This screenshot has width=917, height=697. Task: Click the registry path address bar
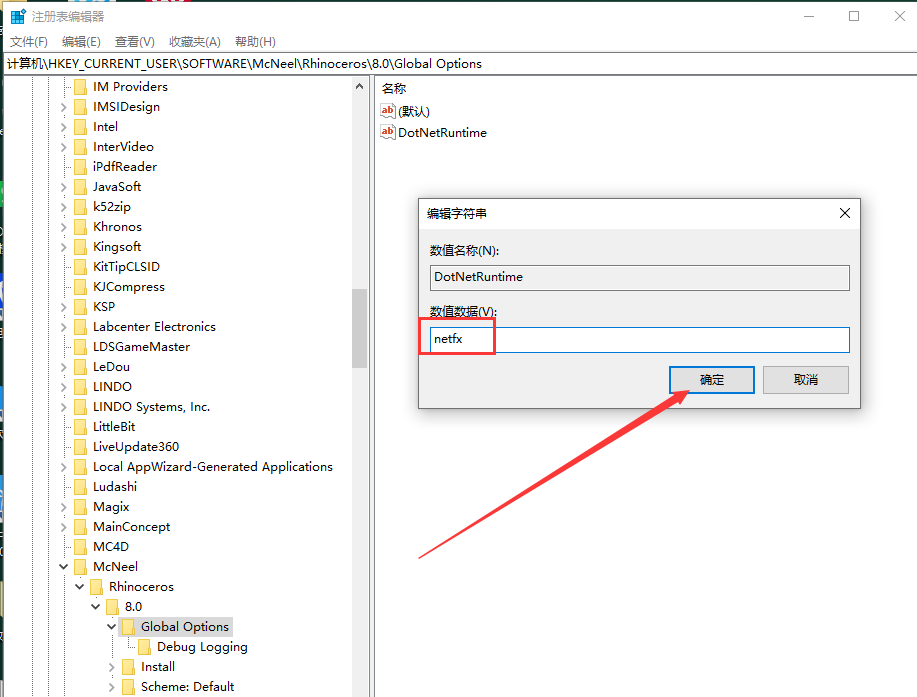click(458, 64)
